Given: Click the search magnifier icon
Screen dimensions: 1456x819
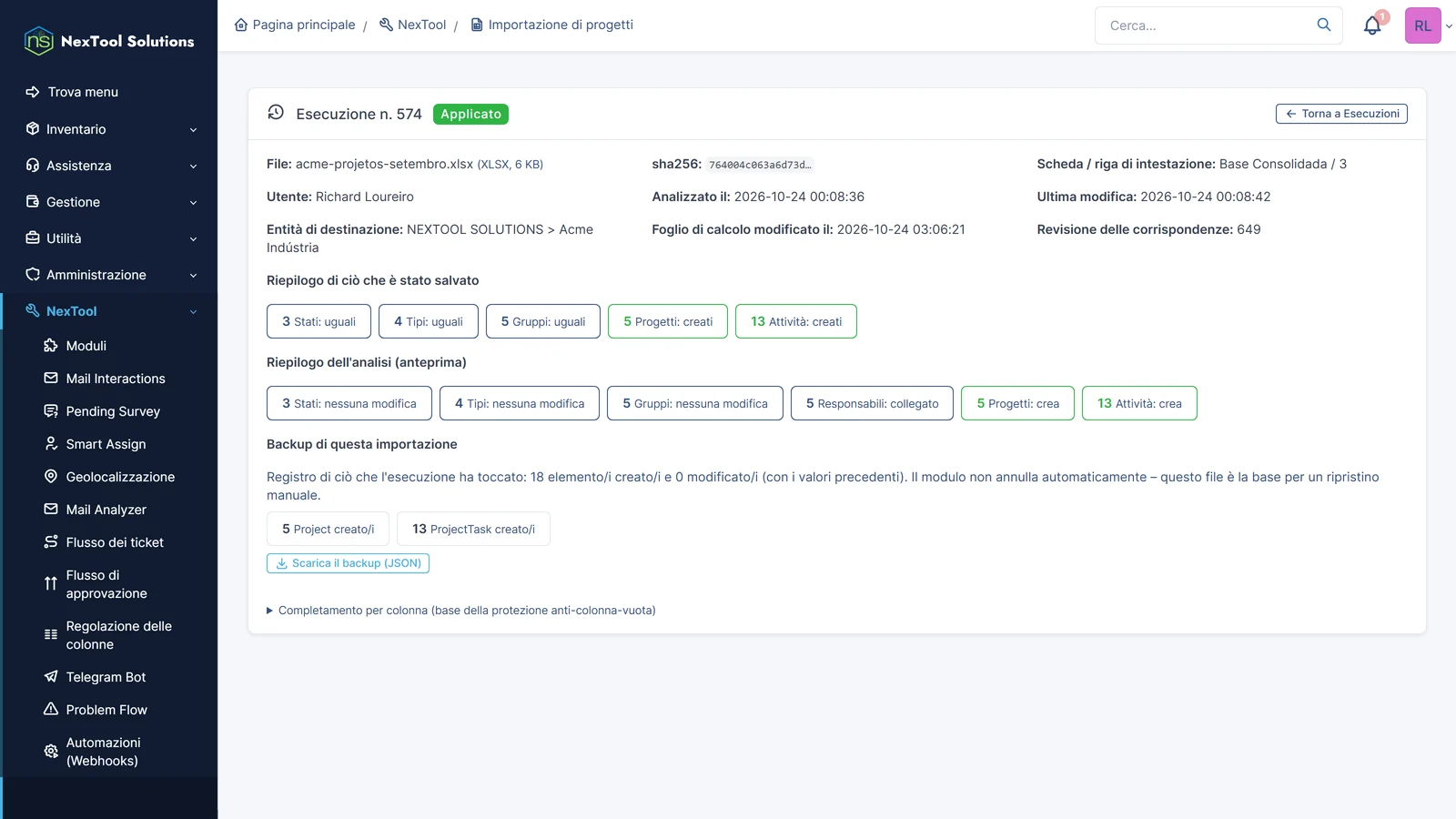Looking at the screenshot, I should [x=1324, y=25].
